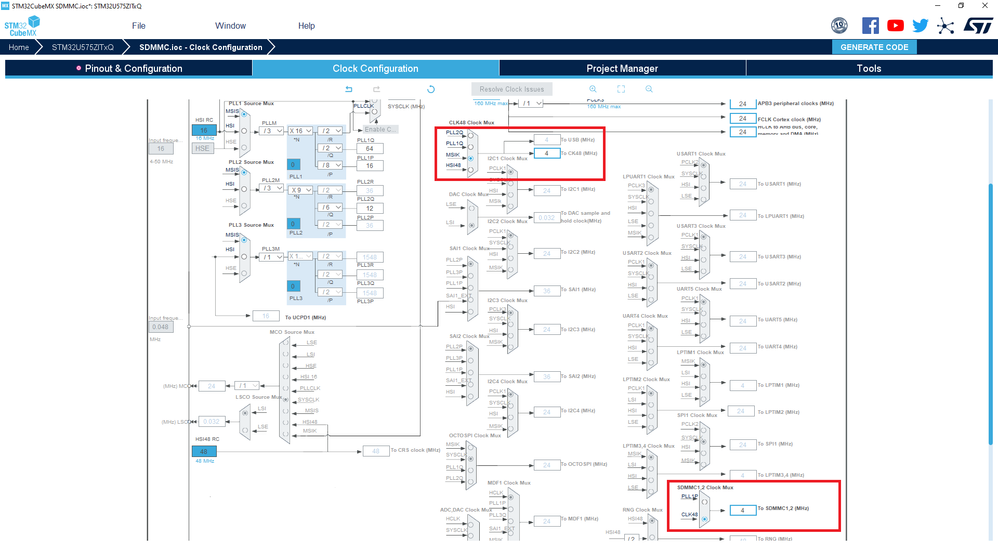998x546 pixels.
Task: Zoom in on the clock diagram
Action: [593, 89]
